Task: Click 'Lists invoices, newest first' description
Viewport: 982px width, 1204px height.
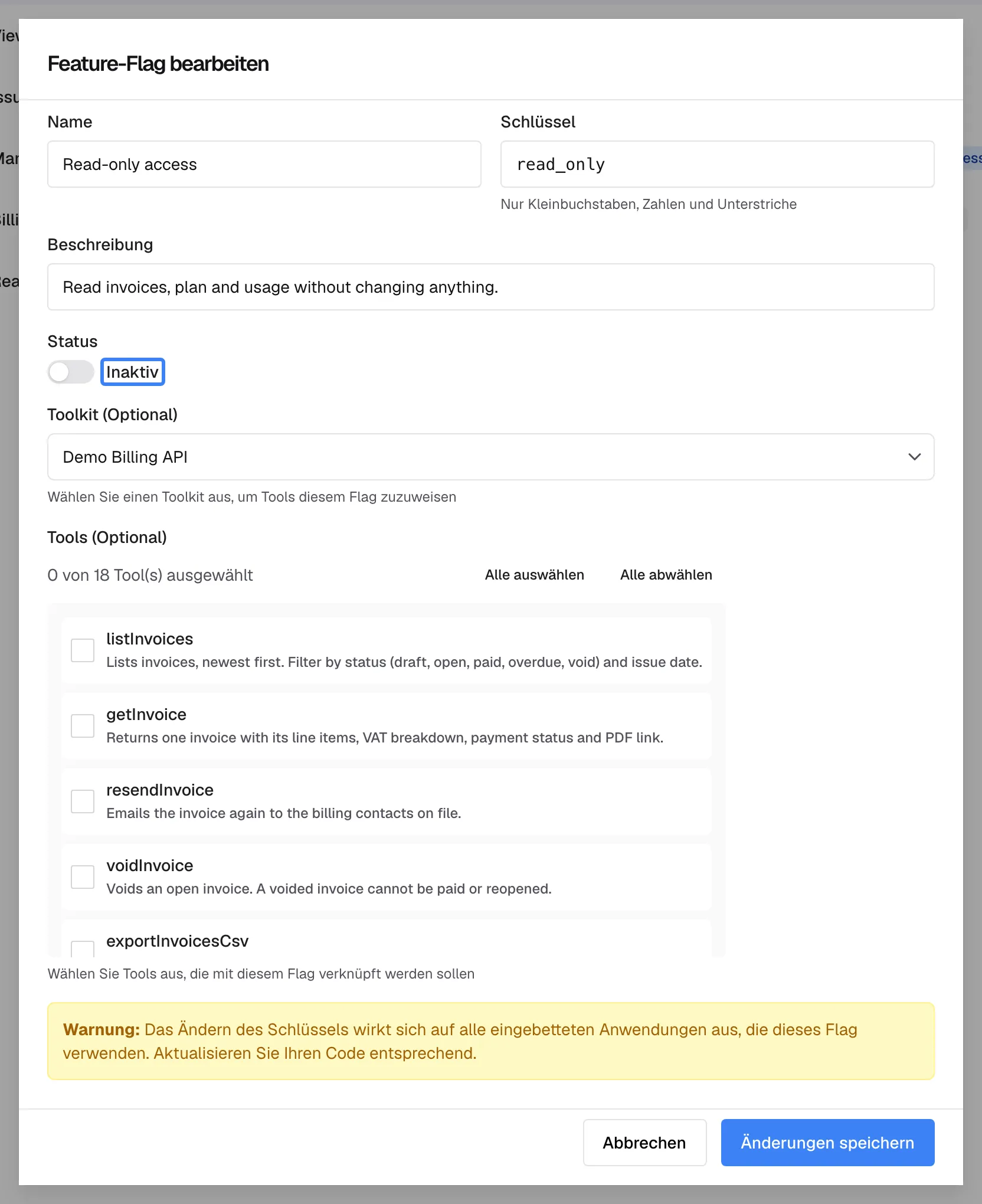Action: [404, 662]
